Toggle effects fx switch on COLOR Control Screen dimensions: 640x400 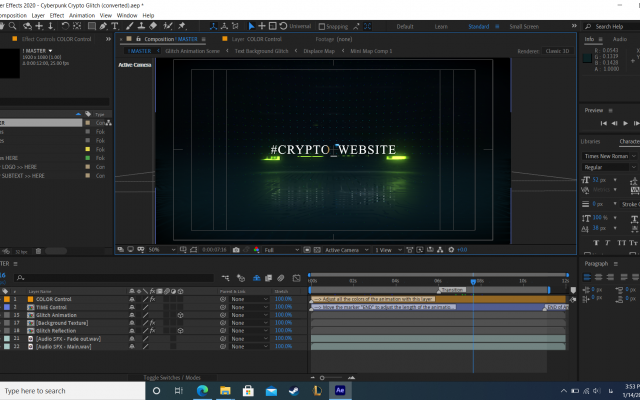tap(152, 299)
